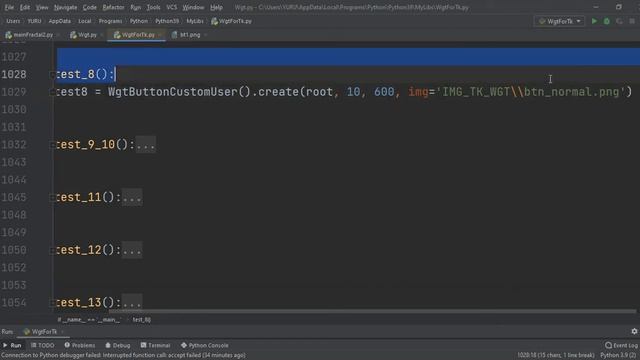Click the Local breadcrumb
640x360 pixels.
coord(84,21)
